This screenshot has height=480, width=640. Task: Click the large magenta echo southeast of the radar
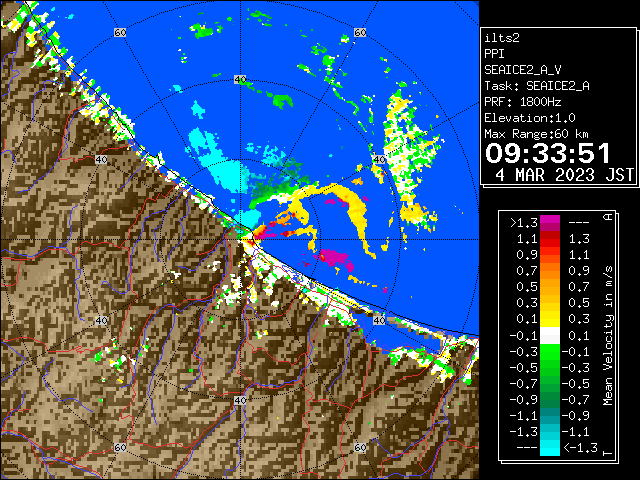(x=336, y=258)
